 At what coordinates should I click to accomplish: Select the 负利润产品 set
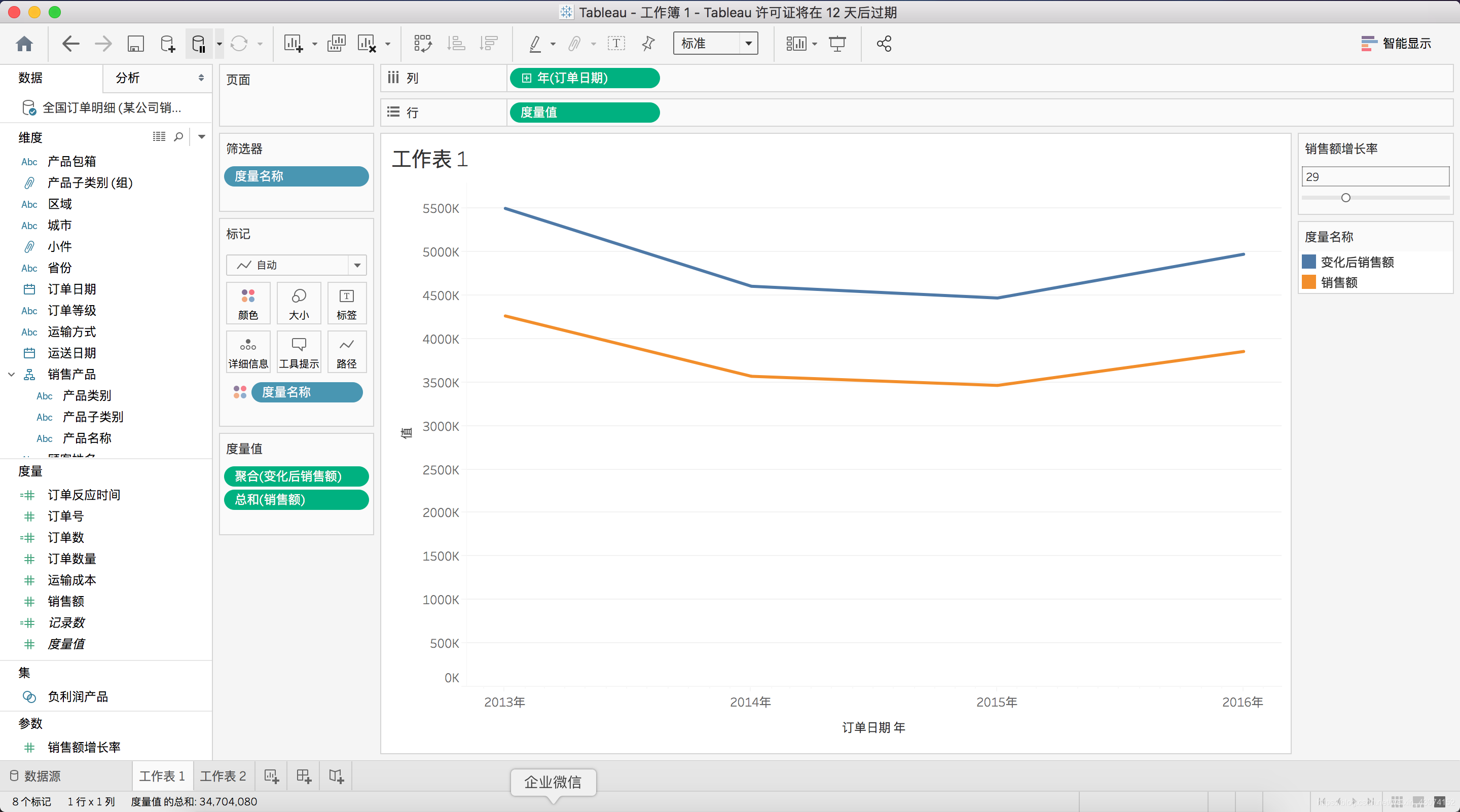tap(78, 696)
